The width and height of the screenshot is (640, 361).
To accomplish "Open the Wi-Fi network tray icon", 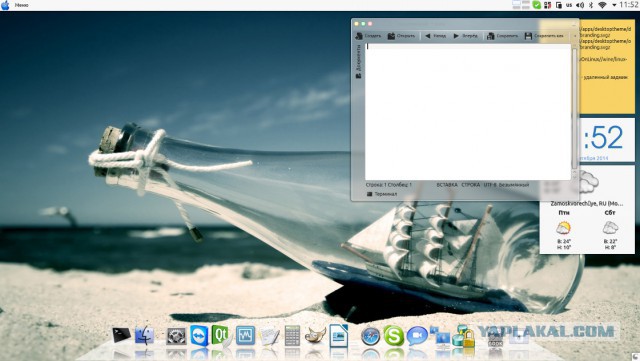I will tap(602, 5).
